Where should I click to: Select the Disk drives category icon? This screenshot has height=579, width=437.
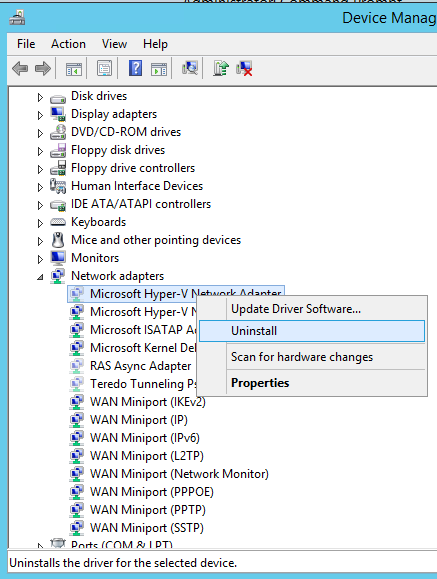click(x=58, y=98)
